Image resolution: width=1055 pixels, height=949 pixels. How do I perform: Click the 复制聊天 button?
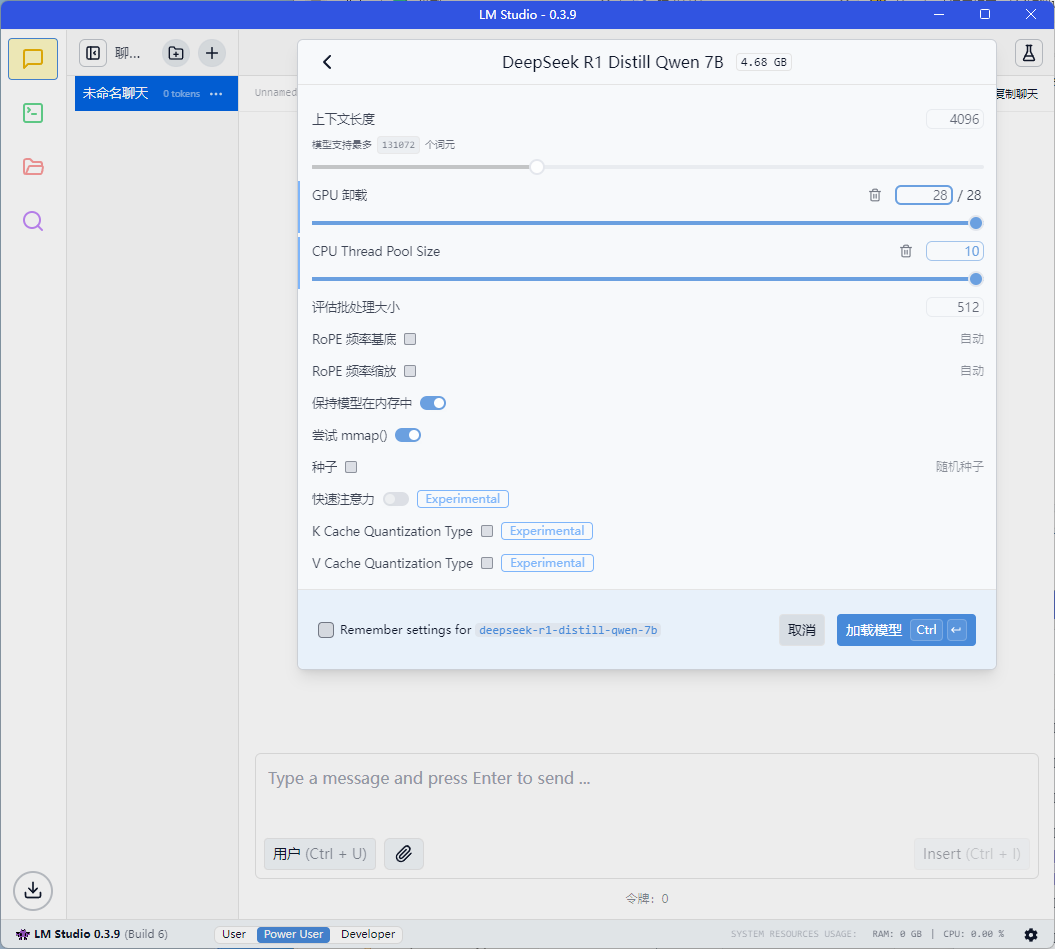(x=1017, y=94)
